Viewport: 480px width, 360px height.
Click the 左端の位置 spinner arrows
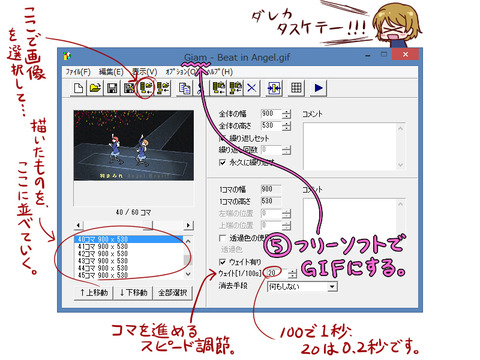(286, 214)
